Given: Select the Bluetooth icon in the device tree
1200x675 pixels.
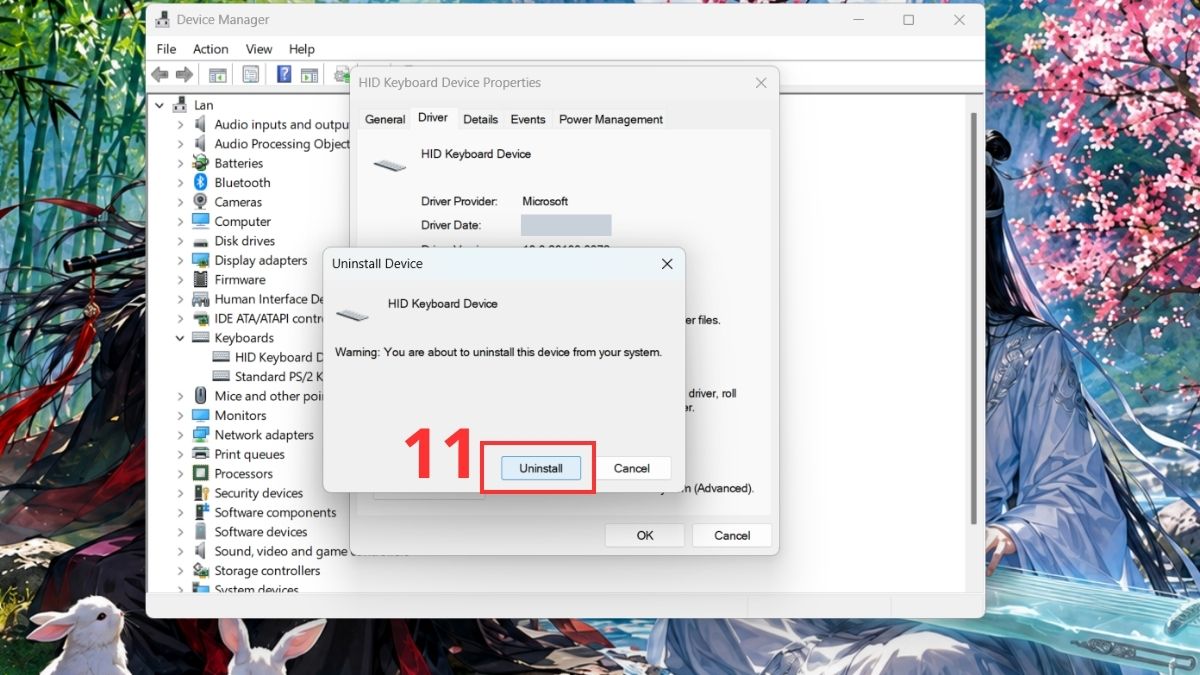Looking at the screenshot, I should 200,183.
